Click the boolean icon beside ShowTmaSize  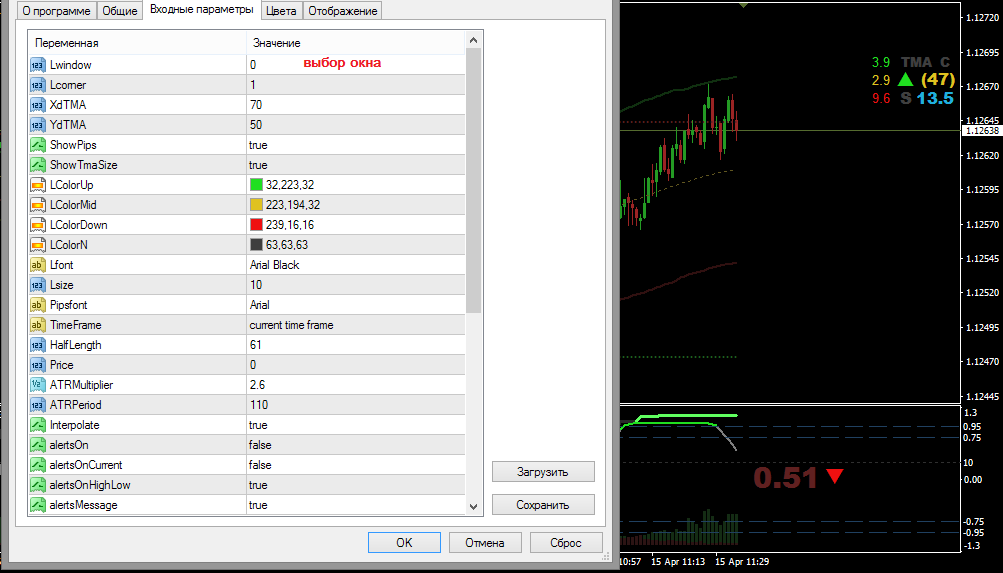point(38,164)
